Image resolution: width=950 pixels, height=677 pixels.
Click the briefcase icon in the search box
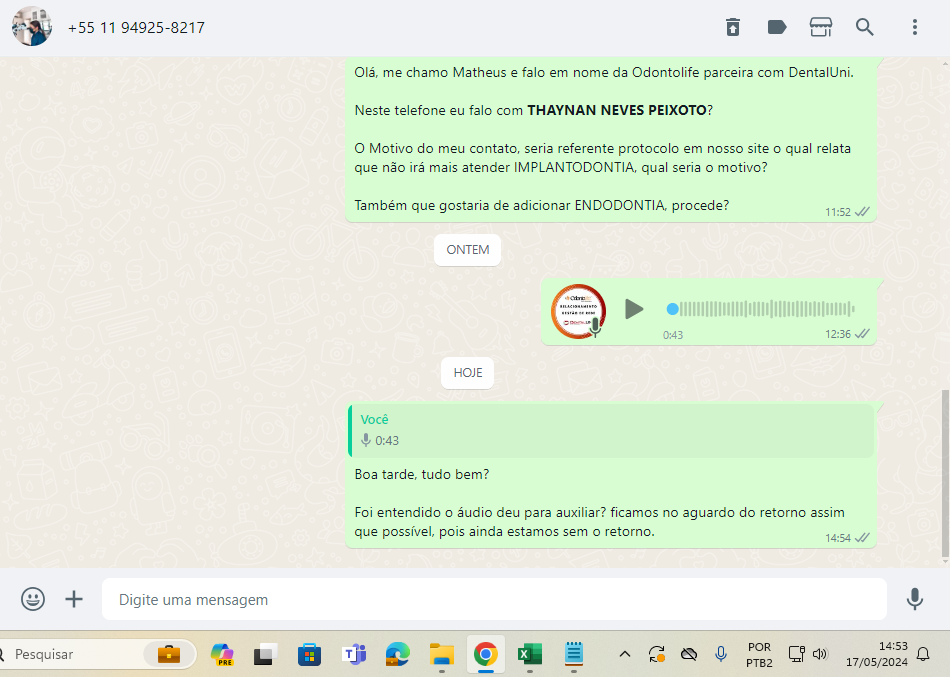[x=169, y=655]
